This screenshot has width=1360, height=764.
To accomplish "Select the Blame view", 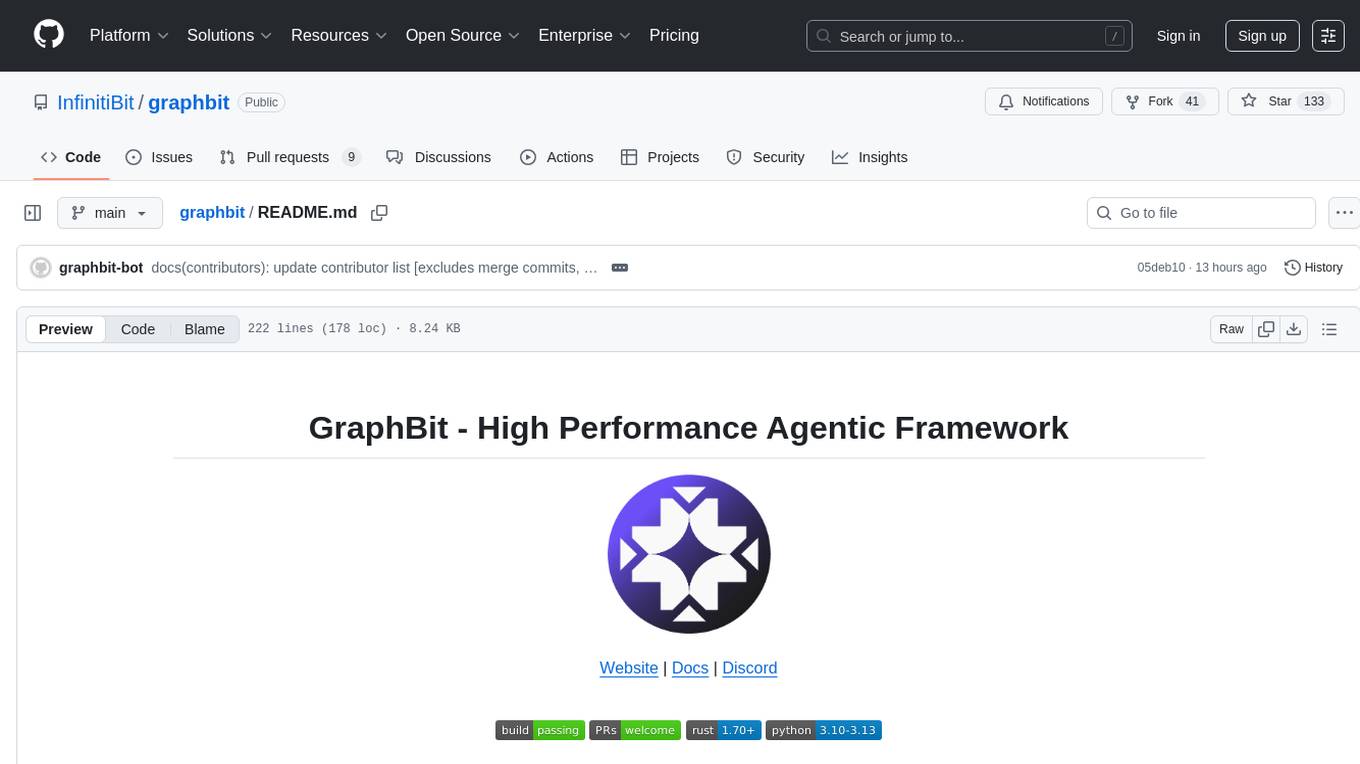I will click(204, 329).
